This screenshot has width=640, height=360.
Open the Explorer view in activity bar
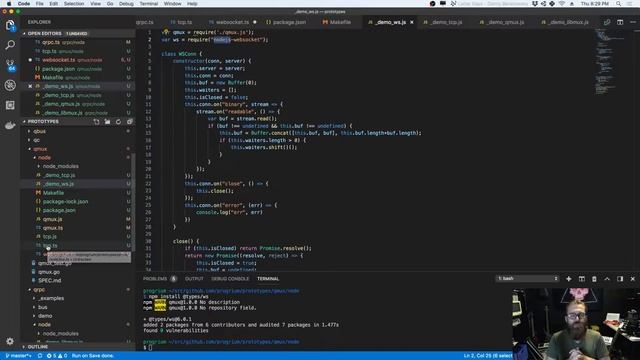pyautogui.click(x=10, y=25)
